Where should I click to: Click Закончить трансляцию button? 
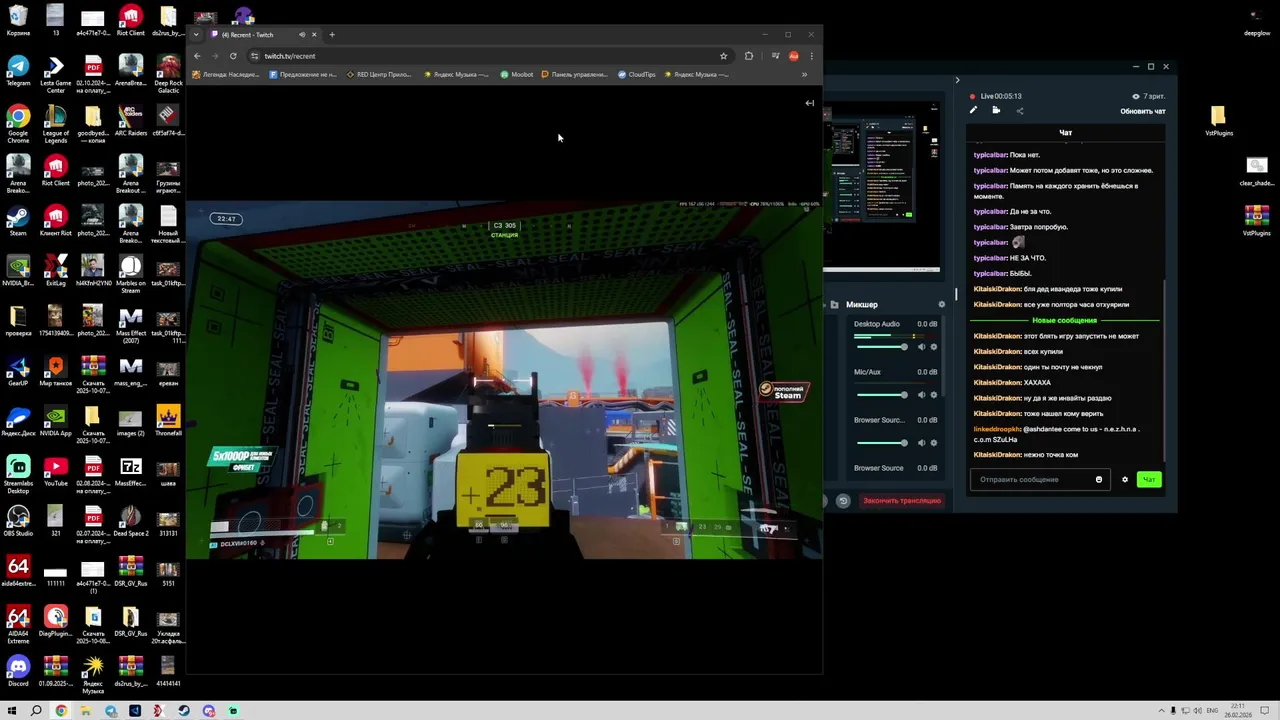coord(901,500)
